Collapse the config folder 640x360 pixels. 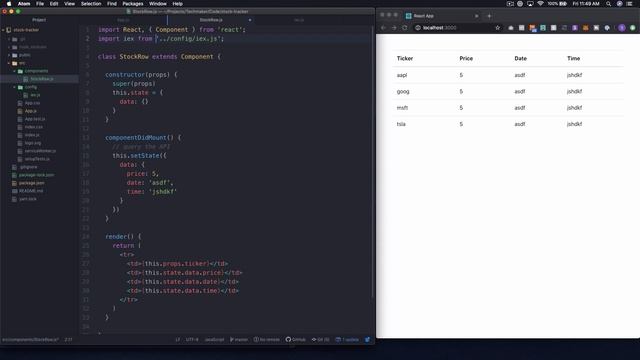click(15, 87)
